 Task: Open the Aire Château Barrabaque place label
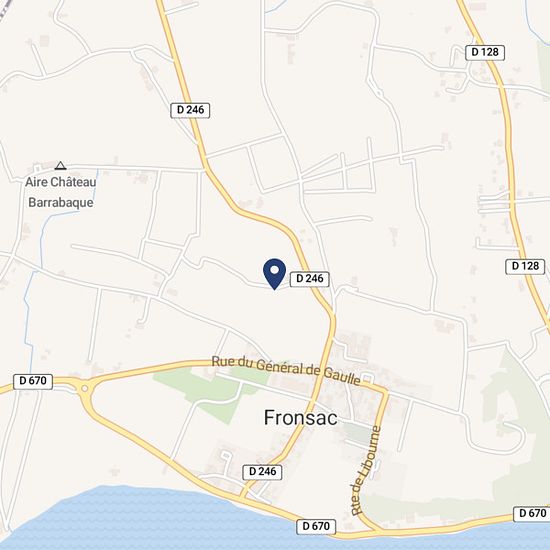(61, 192)
